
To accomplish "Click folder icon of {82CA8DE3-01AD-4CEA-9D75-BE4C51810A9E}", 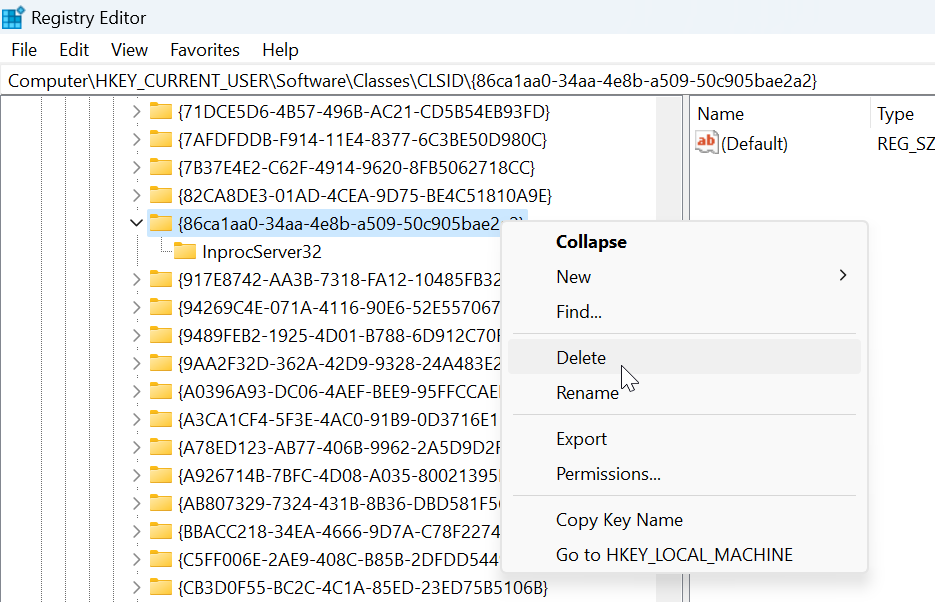I will pyautogui.click(x=160, y=195).
